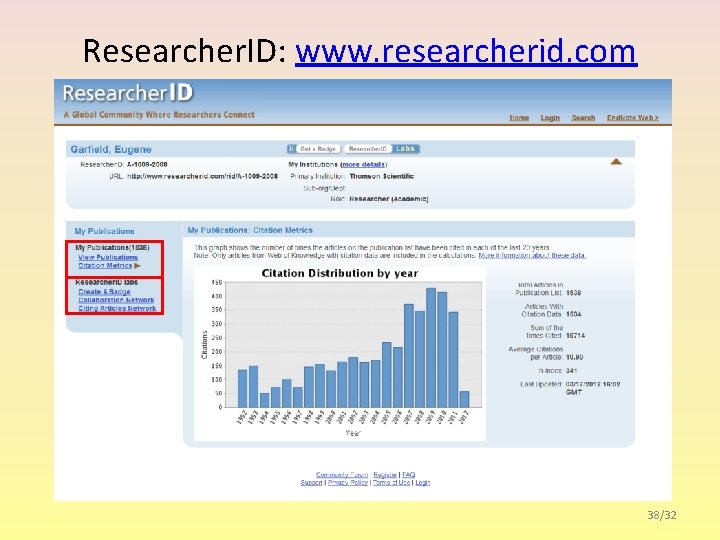The height and width of the screenshot is (540, 720).
Task: Open View Publications link
Action: click(108, 258)
